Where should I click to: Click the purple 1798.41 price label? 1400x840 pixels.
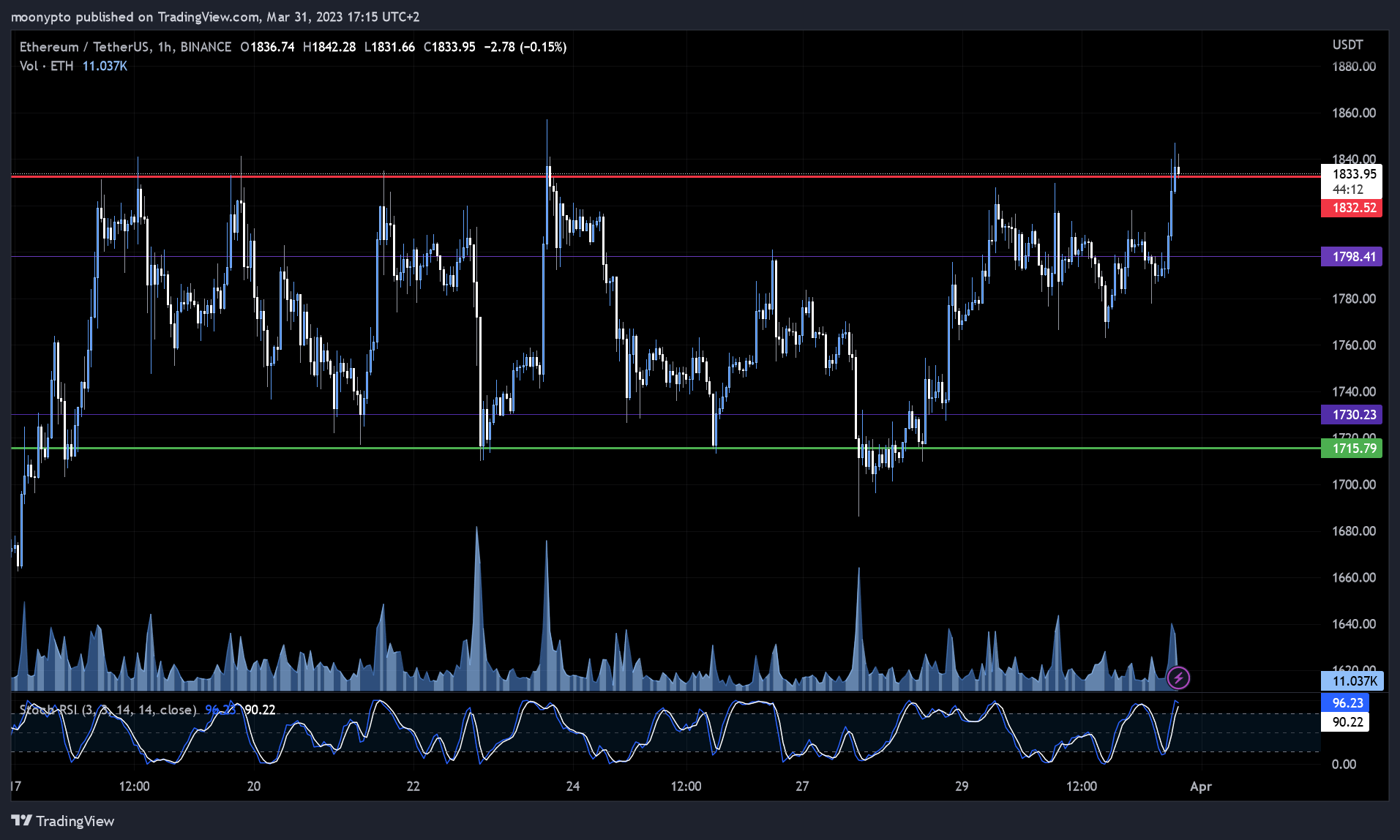(1352, 257)
